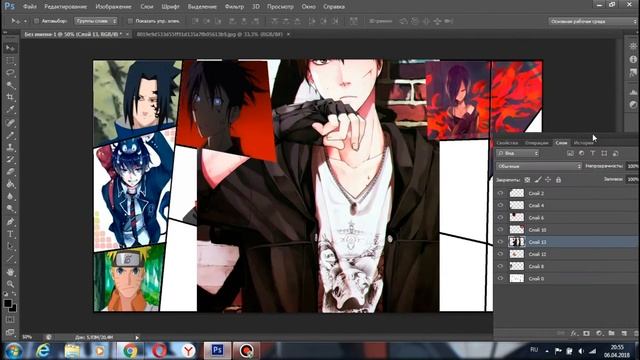This screenshot has width=640, height=360.
Task: Select the Healing Brush tool
Action: coord(10,123)
